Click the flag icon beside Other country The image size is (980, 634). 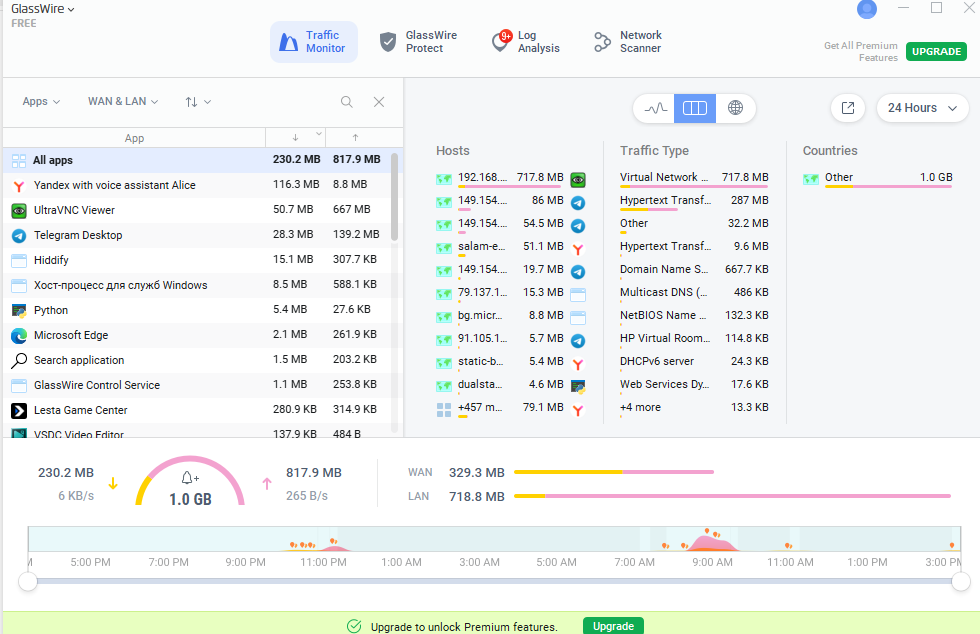[811, 179]
